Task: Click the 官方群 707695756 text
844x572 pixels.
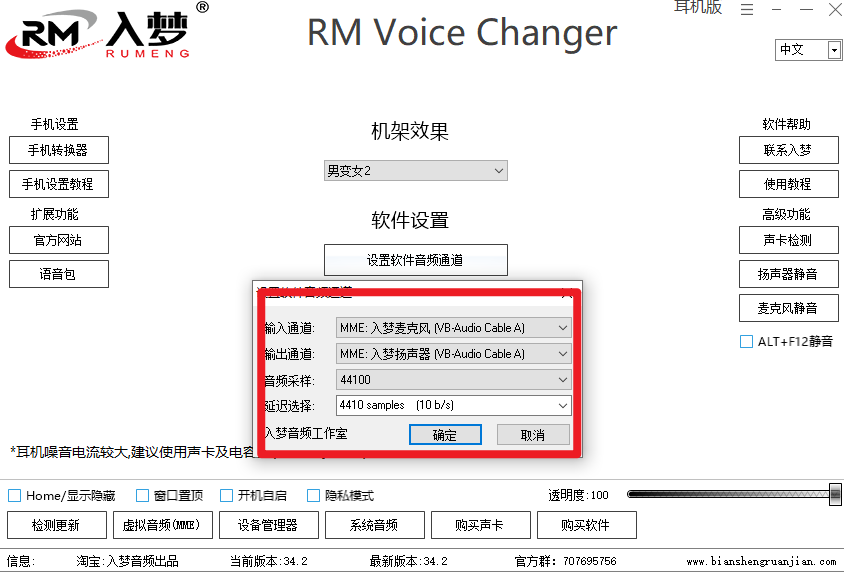Action: click(x=566, y=561)
